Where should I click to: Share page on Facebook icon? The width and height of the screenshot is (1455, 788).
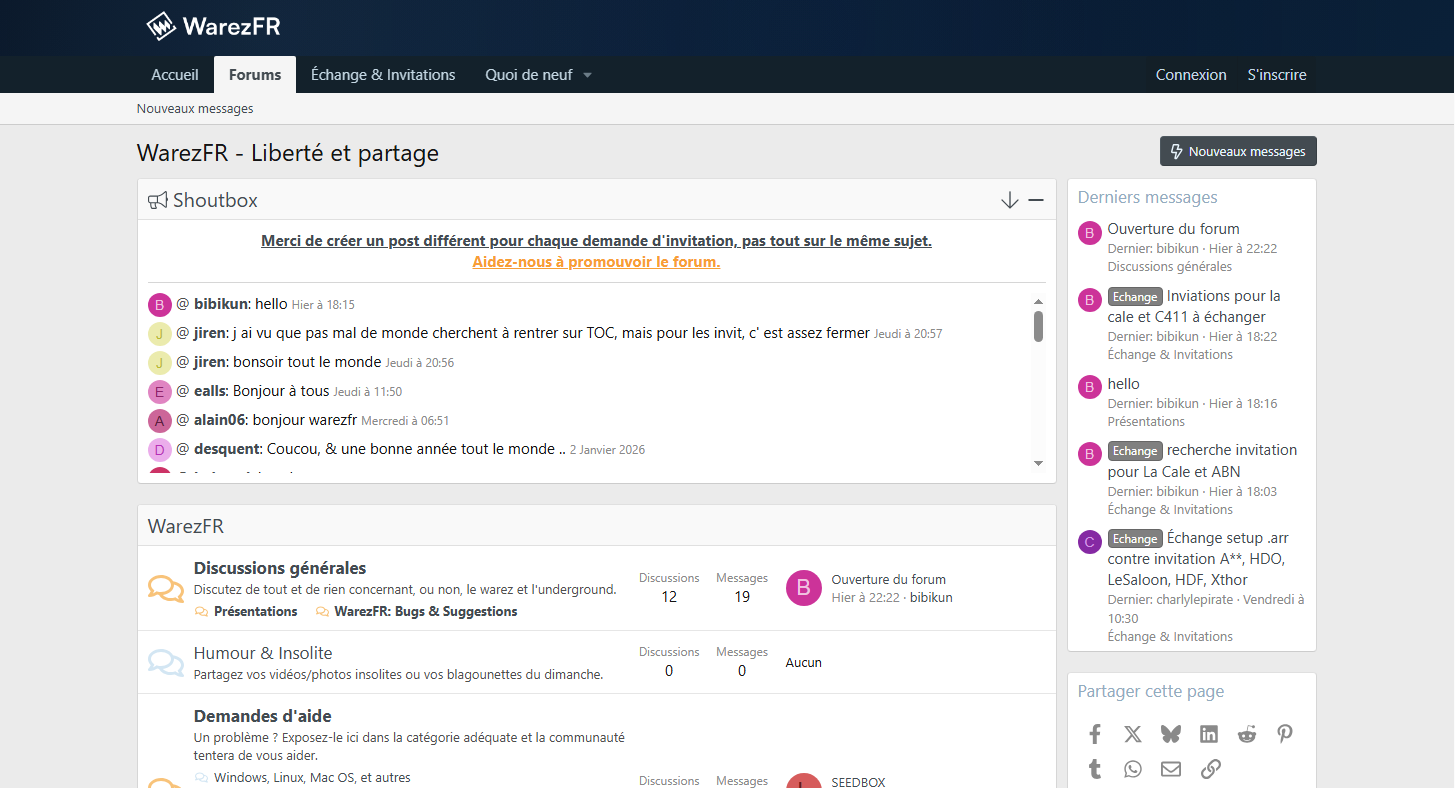[1095, 734]
